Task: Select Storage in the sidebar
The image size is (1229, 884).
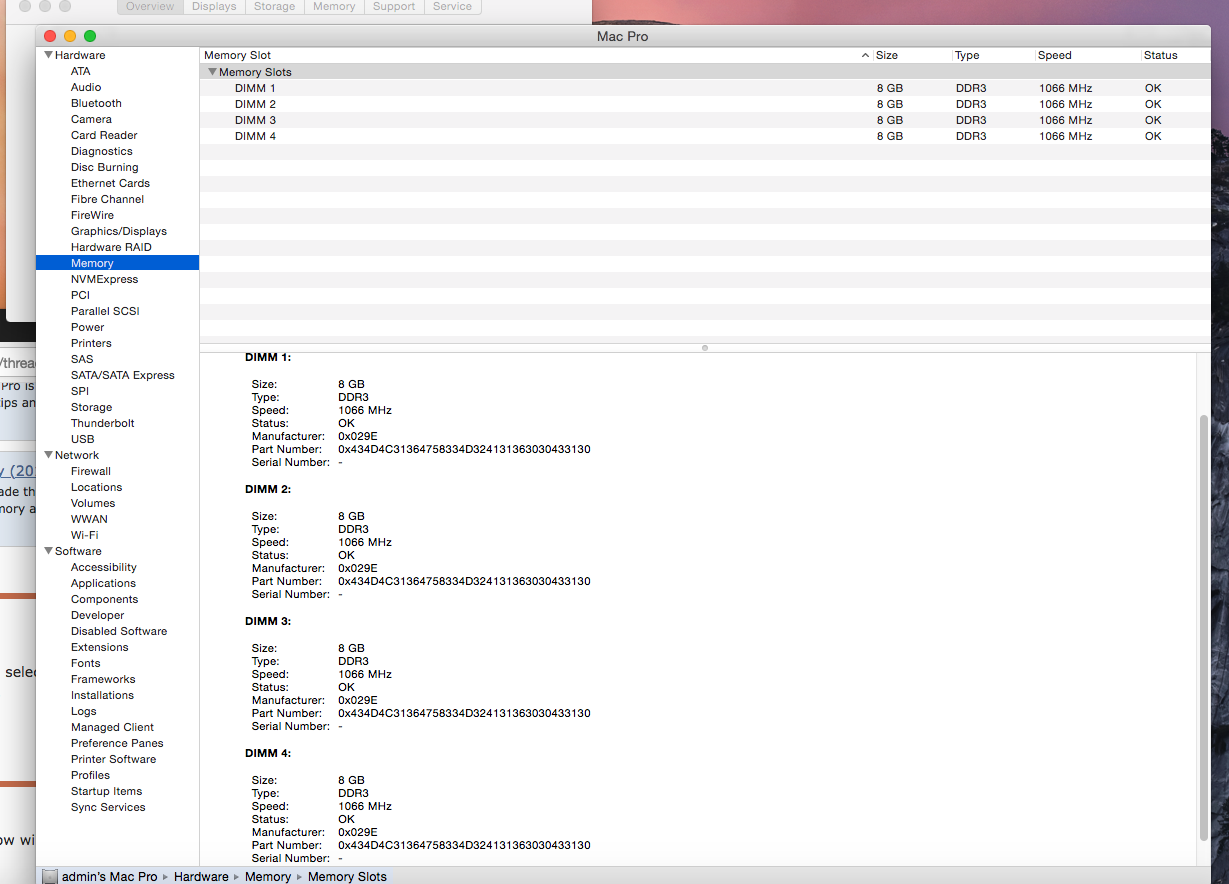Action: [x=91, y=407]
